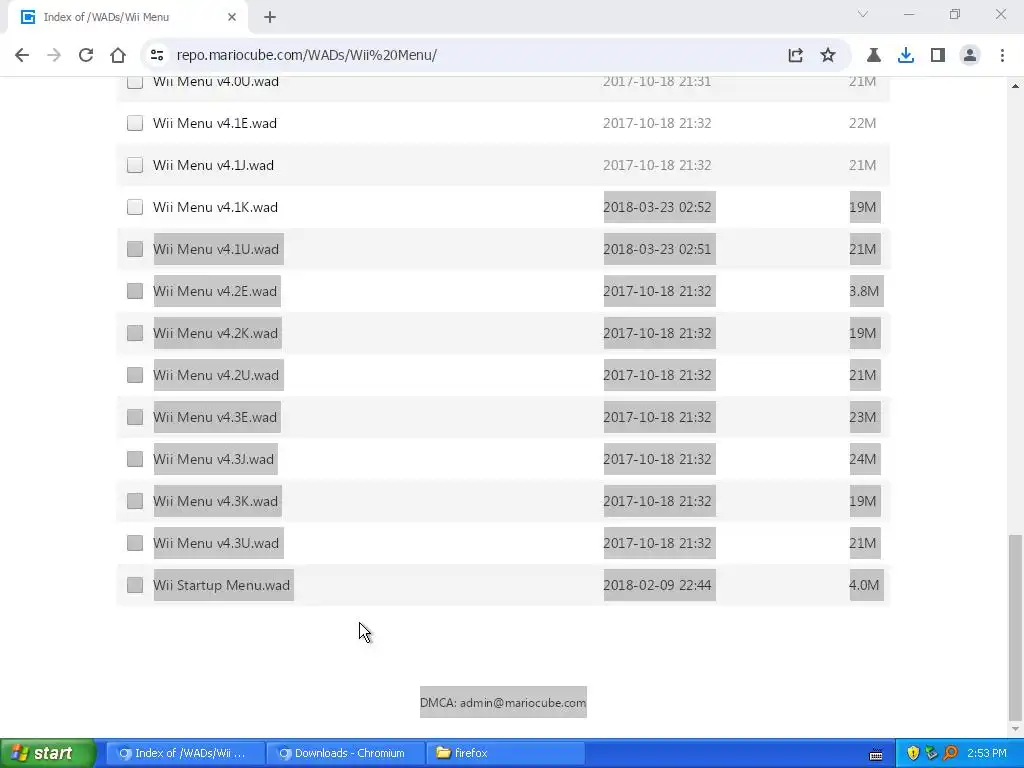Image resolution: width=1024 pixels, height=768 pixels.
Task: Click the forward navigation arrow
Action: [x=54, y=55]
